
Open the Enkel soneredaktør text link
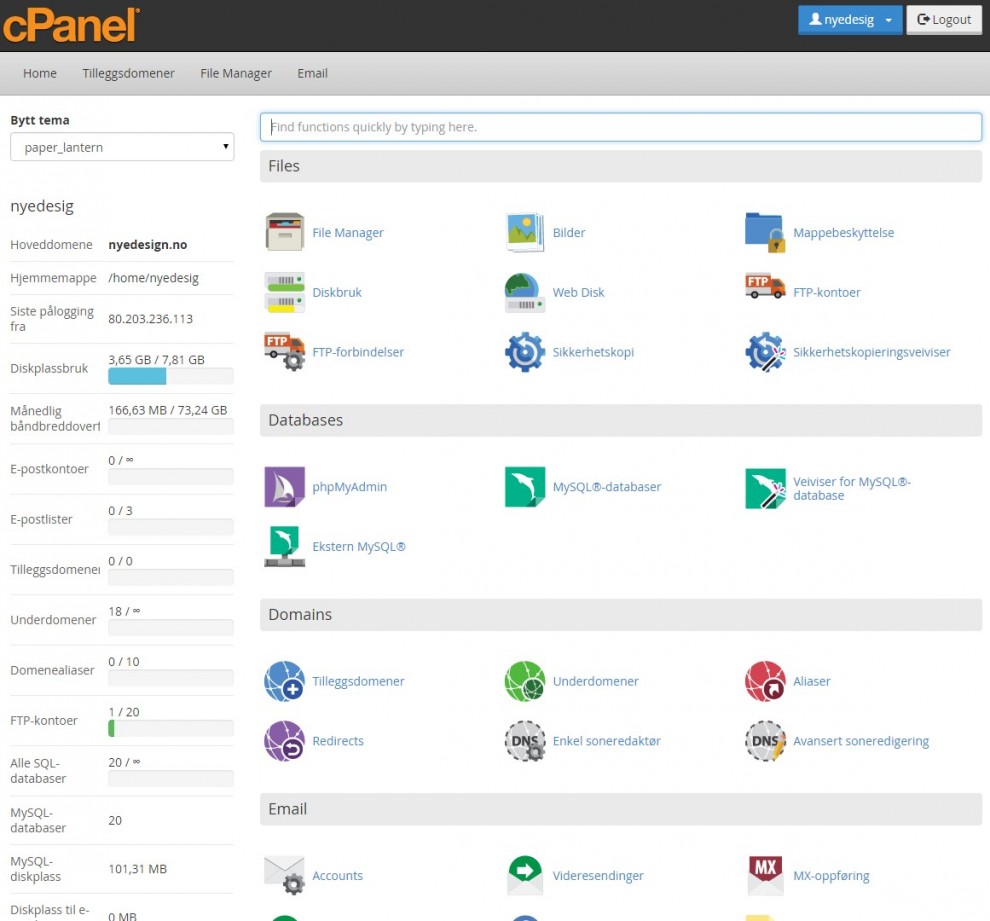click(x=606, y=741)
